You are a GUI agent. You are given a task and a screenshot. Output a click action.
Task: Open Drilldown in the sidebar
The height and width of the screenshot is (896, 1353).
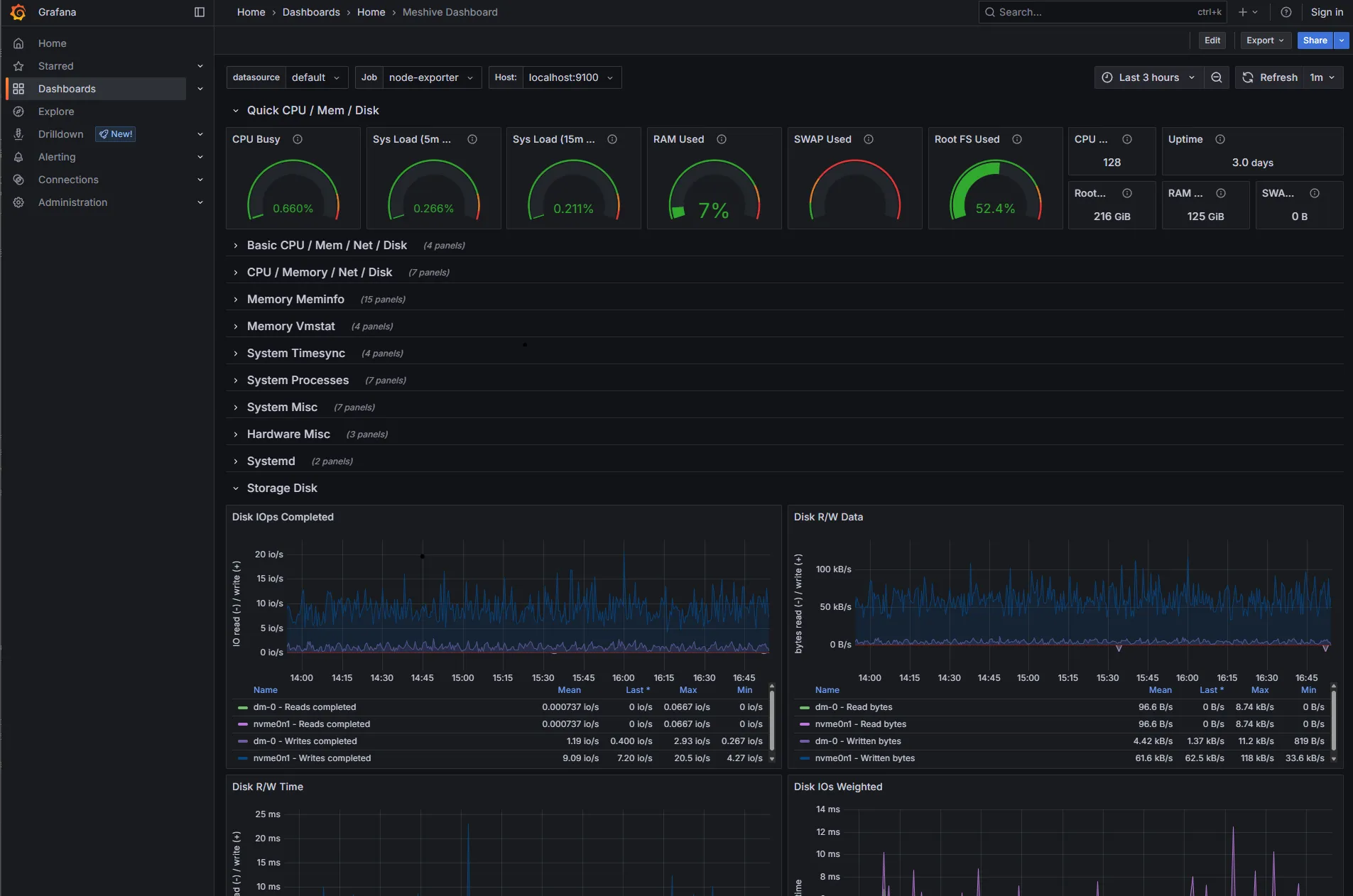(60, 134)
